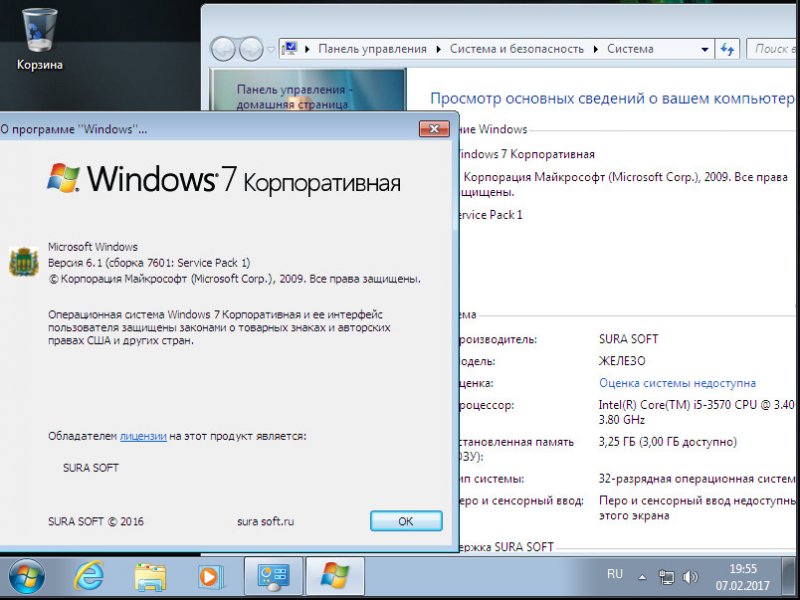Screen dimensions: 800x600
Task: Open recent pages dropdown next to nav arrows
Action: coord(271,49)
